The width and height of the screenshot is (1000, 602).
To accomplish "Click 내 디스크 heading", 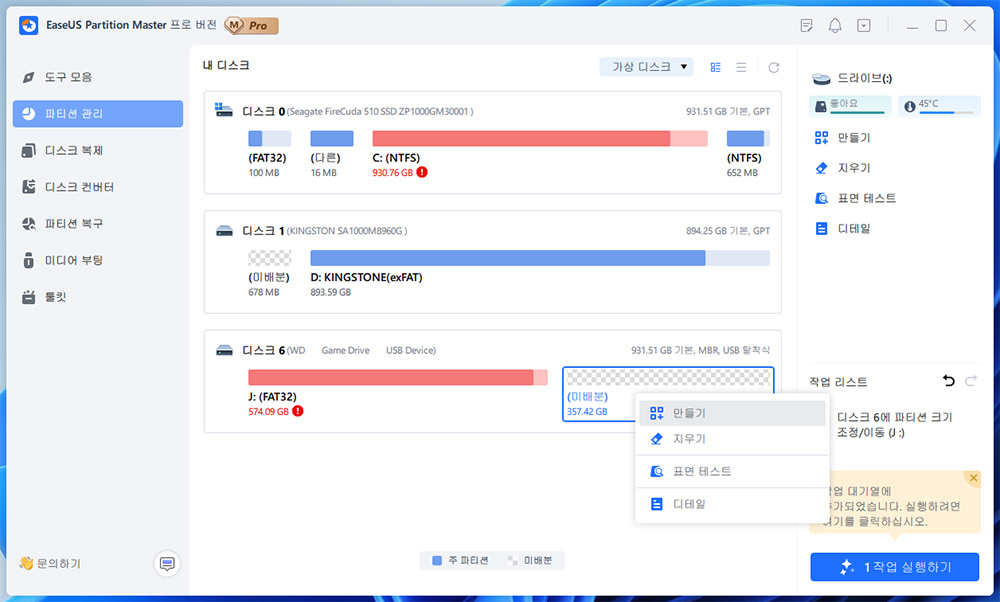I will (226, 65).
